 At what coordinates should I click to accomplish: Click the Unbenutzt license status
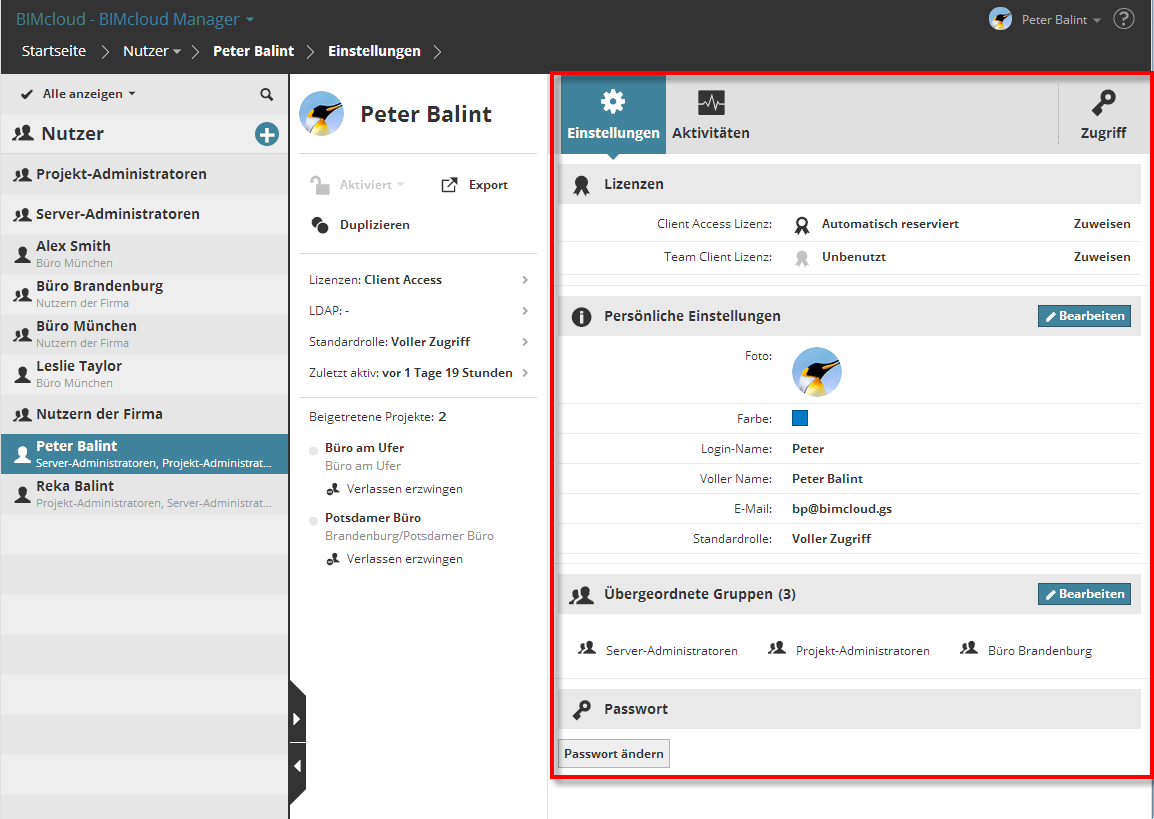pyautogui.click(x=853, y=257)
